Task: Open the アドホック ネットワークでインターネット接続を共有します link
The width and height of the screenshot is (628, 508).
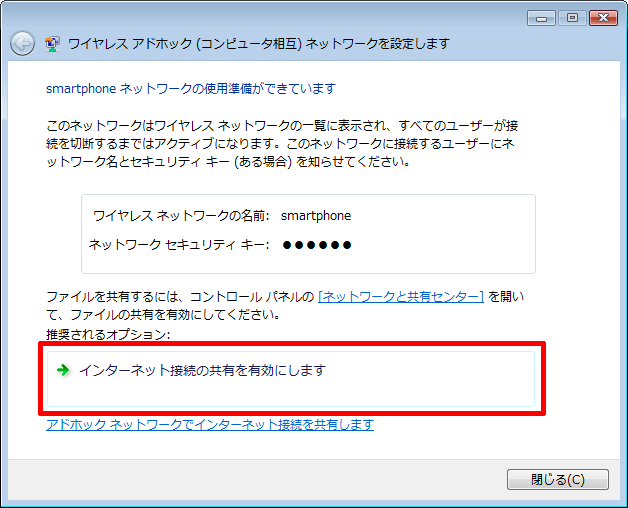Action: coord(210,424)
